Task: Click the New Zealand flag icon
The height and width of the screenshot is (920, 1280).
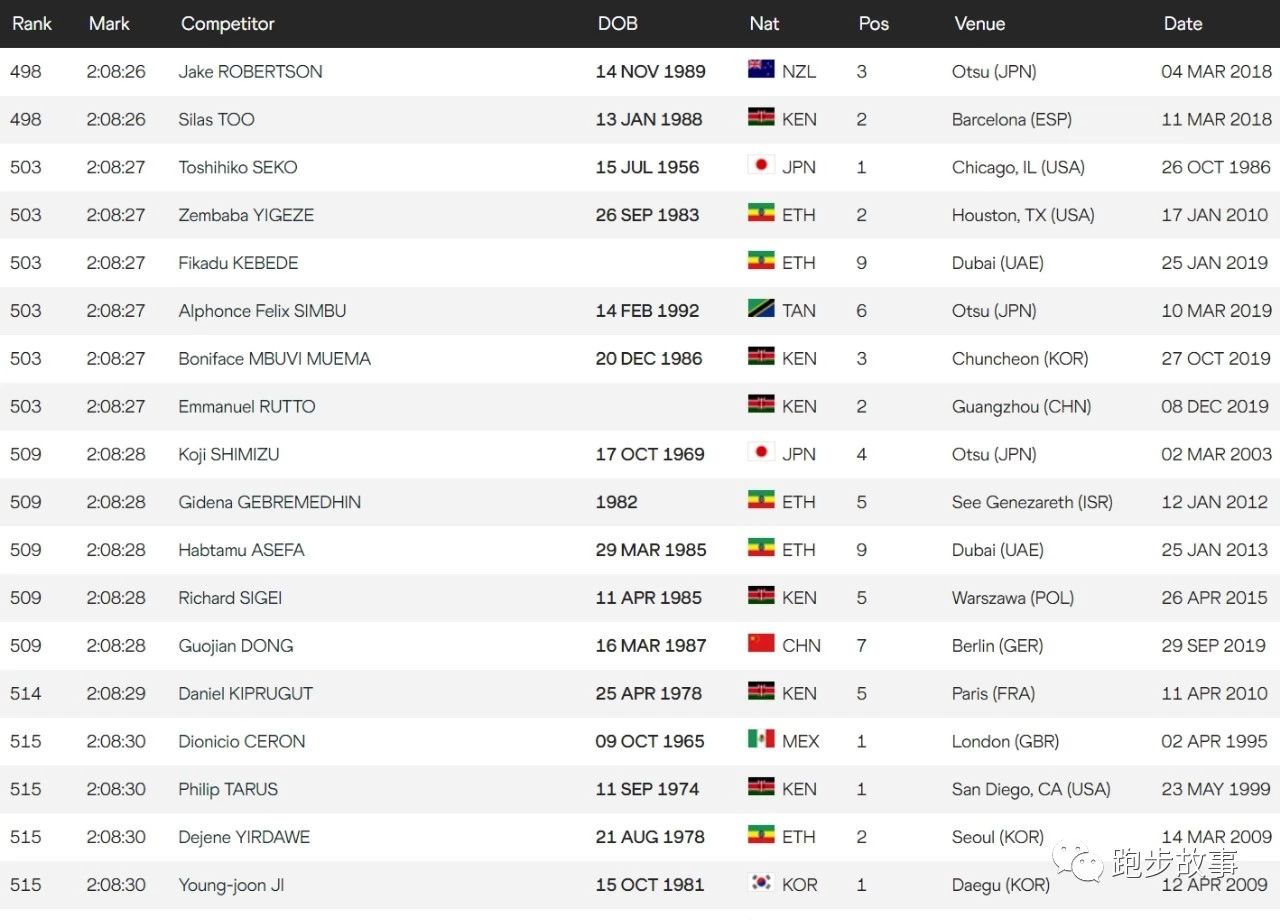Action: click(761, 70)
